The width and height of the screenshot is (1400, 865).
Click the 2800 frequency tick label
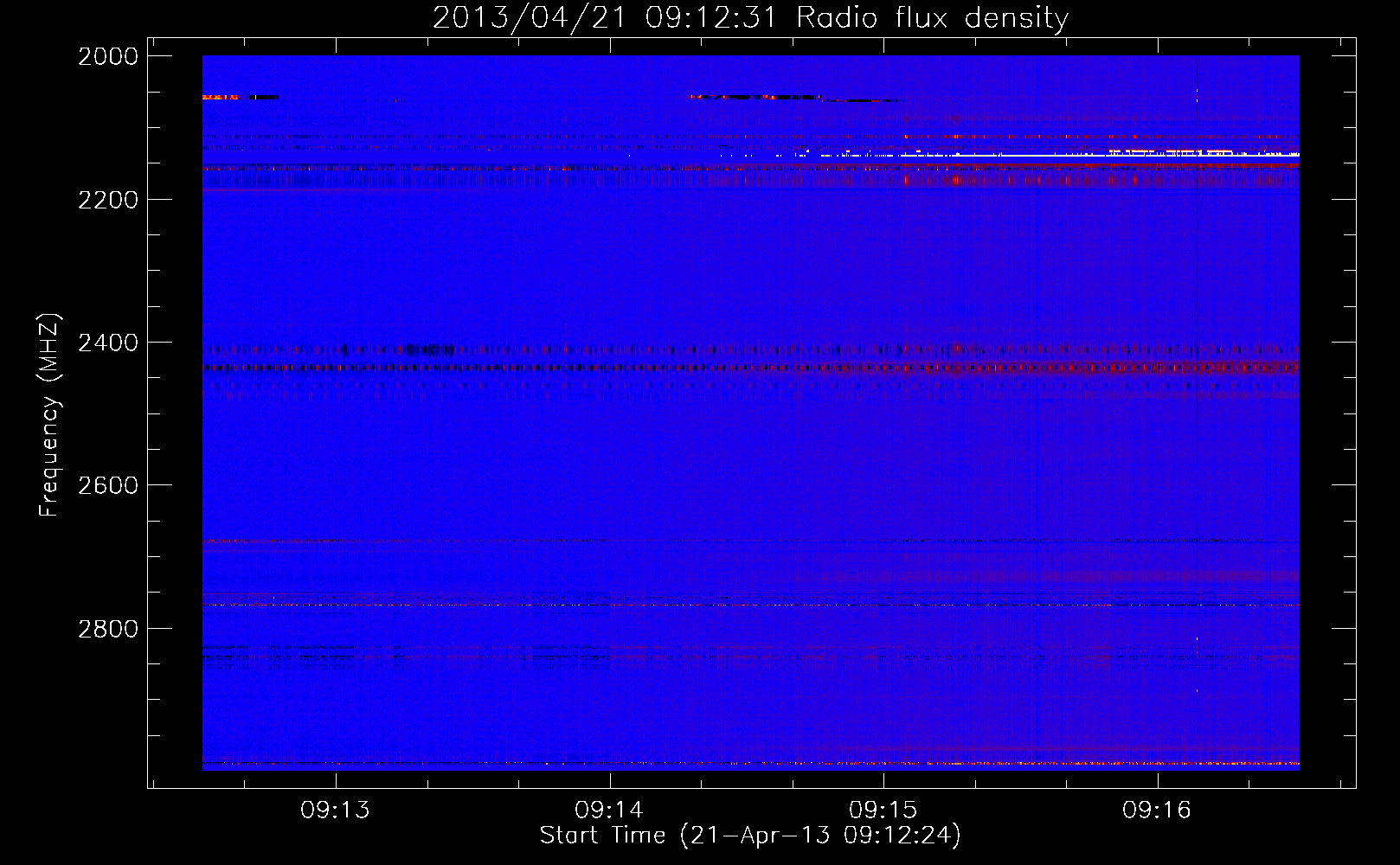[108, 629]
